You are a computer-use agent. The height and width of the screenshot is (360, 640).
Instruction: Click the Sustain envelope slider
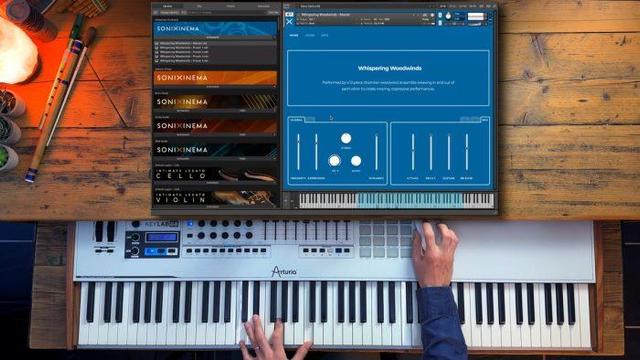click(x=449, y=152)
